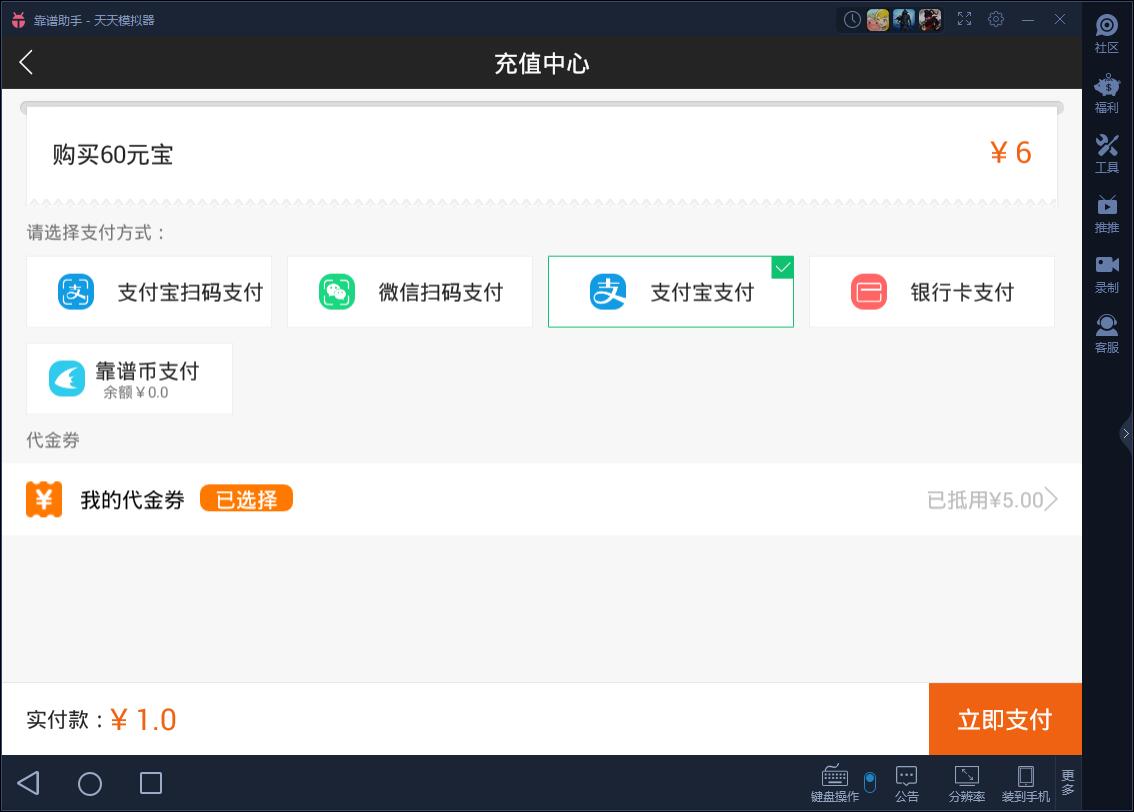Screen dimensions: 1134x812
Task: Contact 客服 support from the sidebar
Action: tap(1107, 334)
